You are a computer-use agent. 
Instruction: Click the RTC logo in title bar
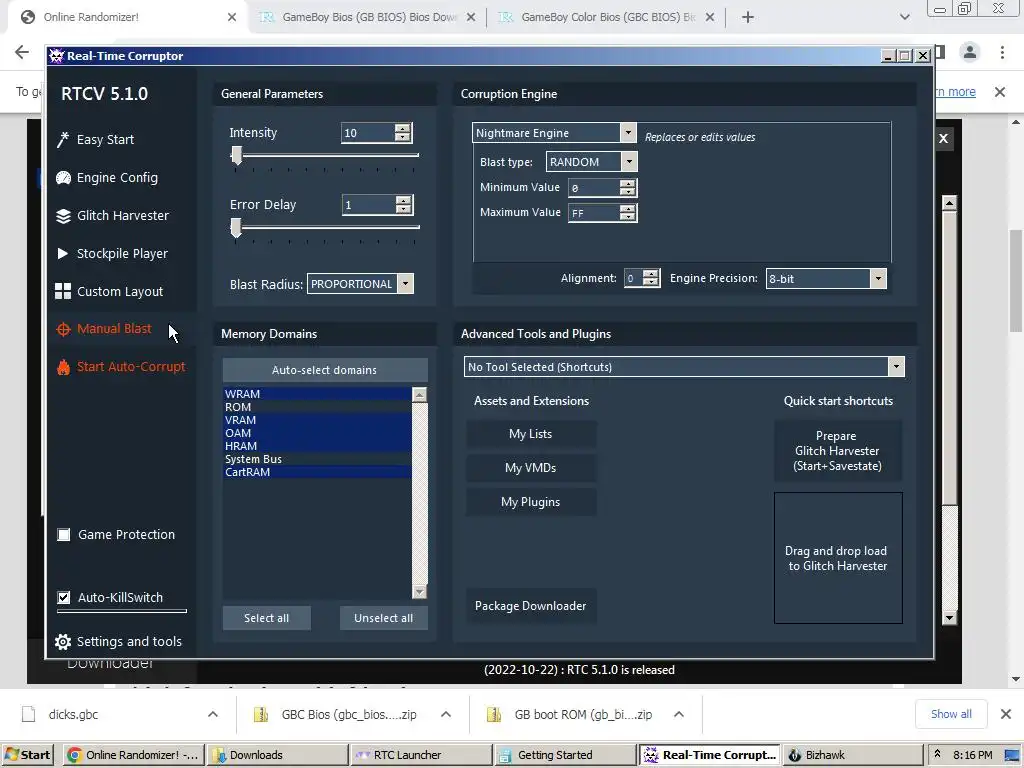coord(57,56)
